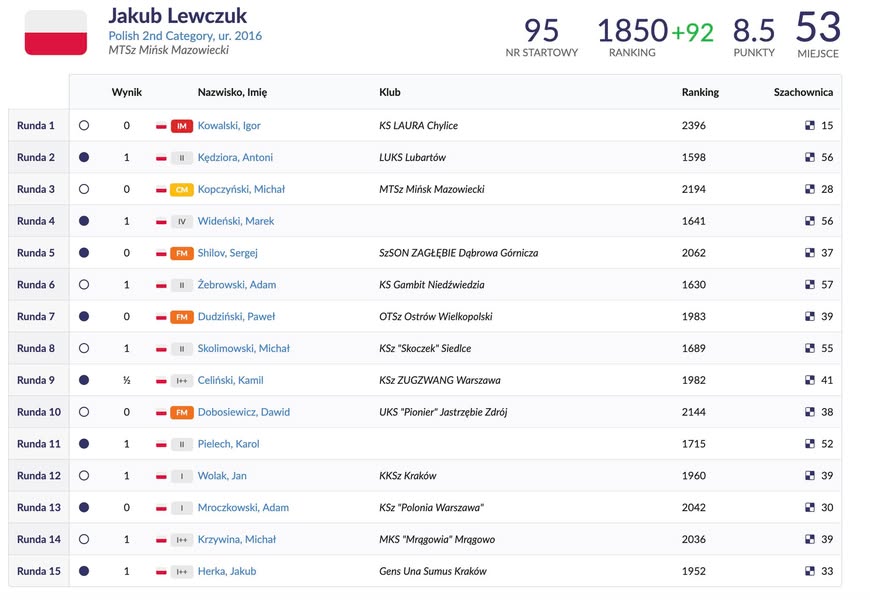Viewport: 870px width, 600px height.
Task: Click the white piece circle in Runda 6
Action: (84, 285)
